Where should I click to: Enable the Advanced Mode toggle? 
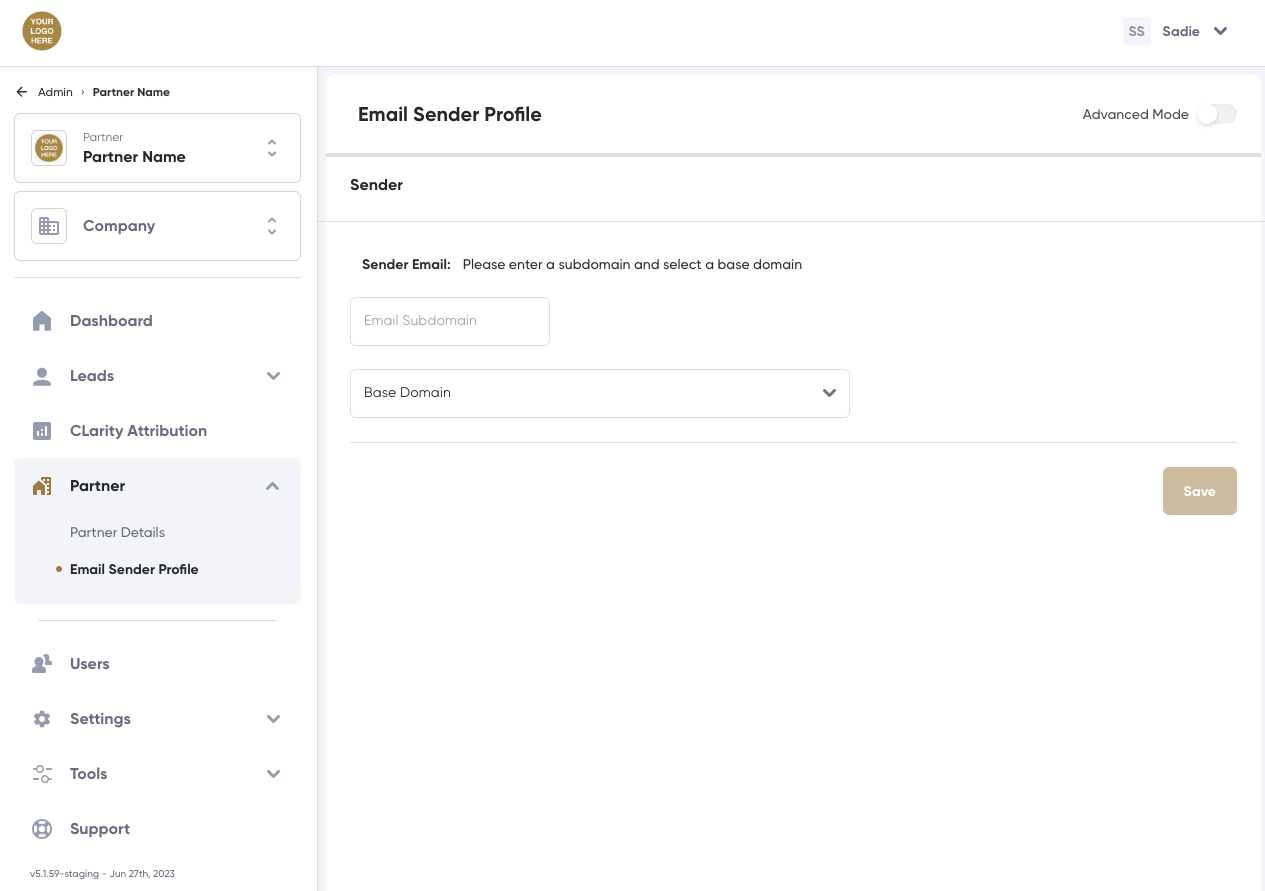pyautogui.click(x=1216, y=114)
